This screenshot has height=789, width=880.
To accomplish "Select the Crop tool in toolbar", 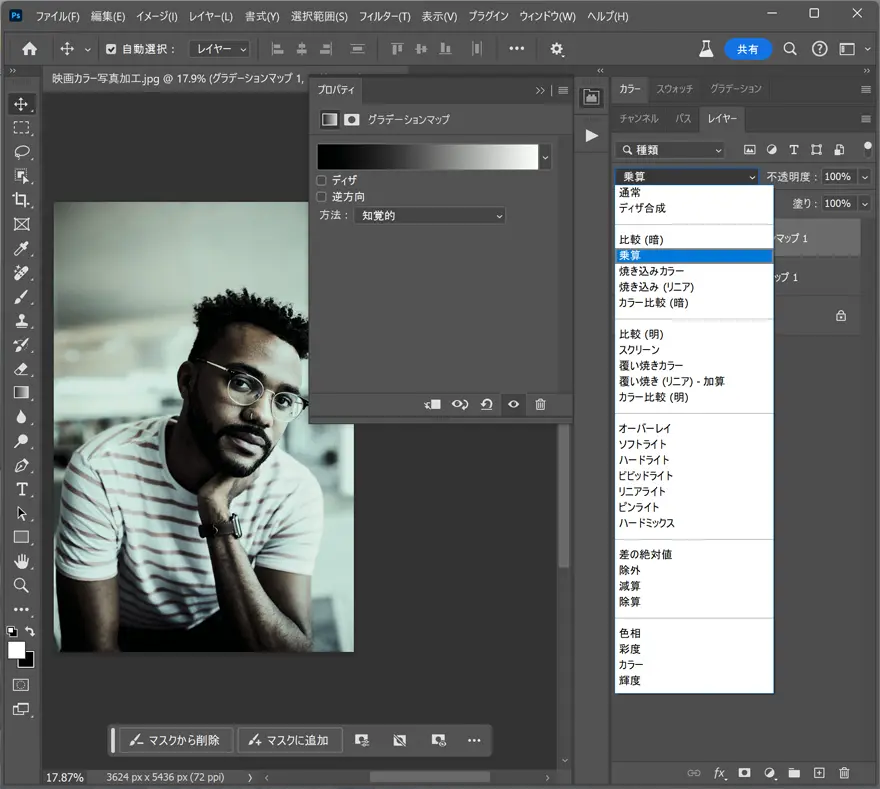I will pyautogui.click(x=21, y=200).
